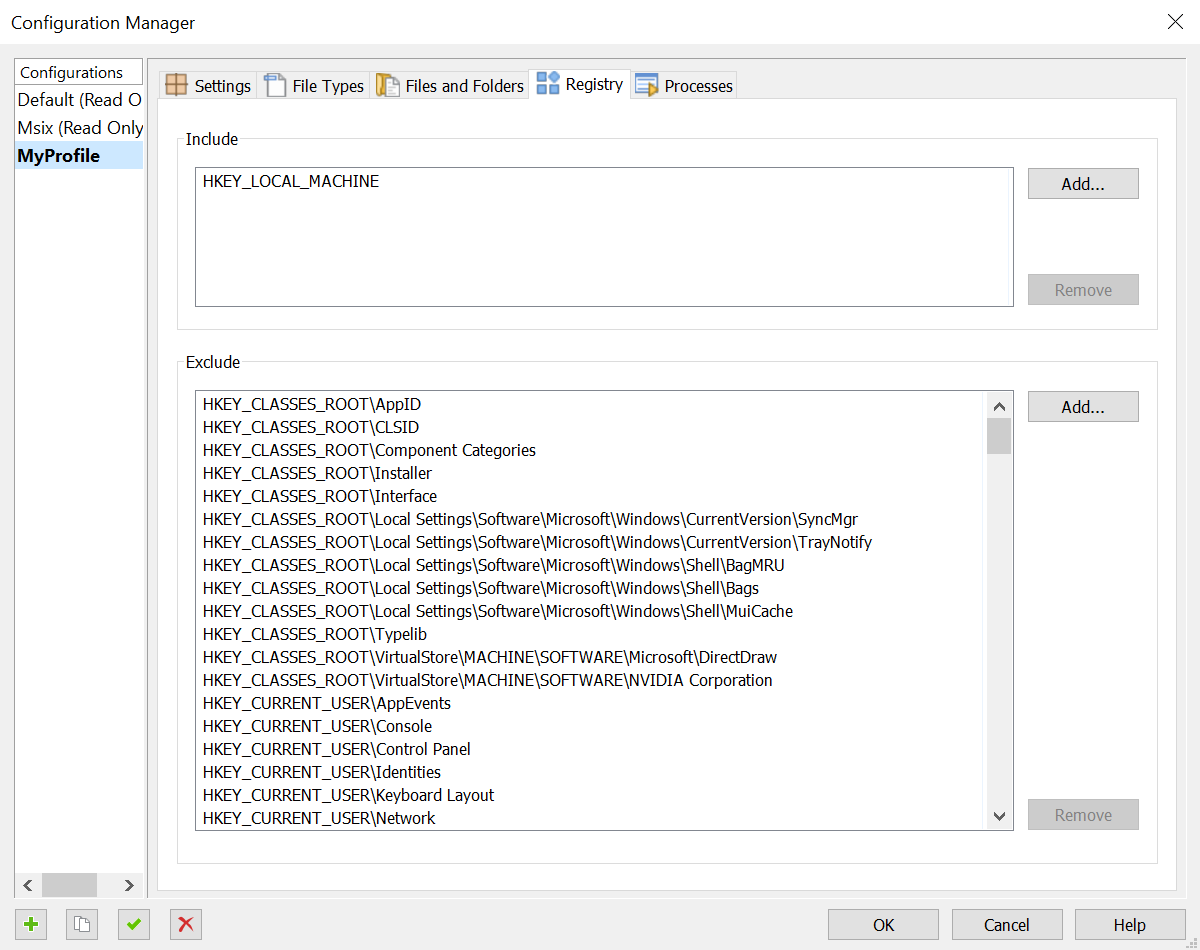Click Remove in the Include section
Image resolution: width=1200 pixels, height=950 pixels.
click(1083, 290)
